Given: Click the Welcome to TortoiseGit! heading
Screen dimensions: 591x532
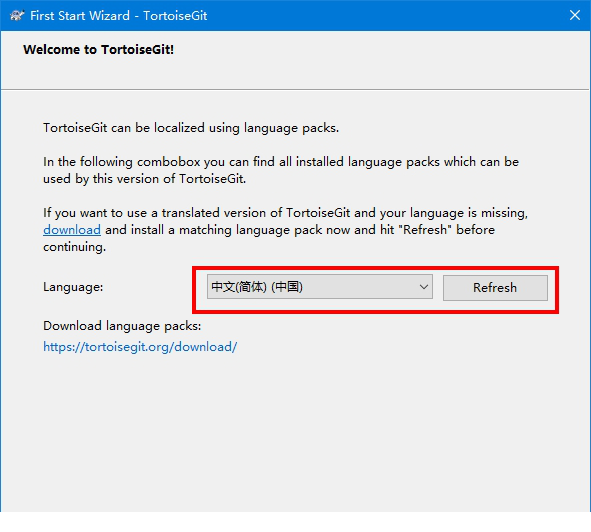Looking at the screenshot, I should coord(98,50).
